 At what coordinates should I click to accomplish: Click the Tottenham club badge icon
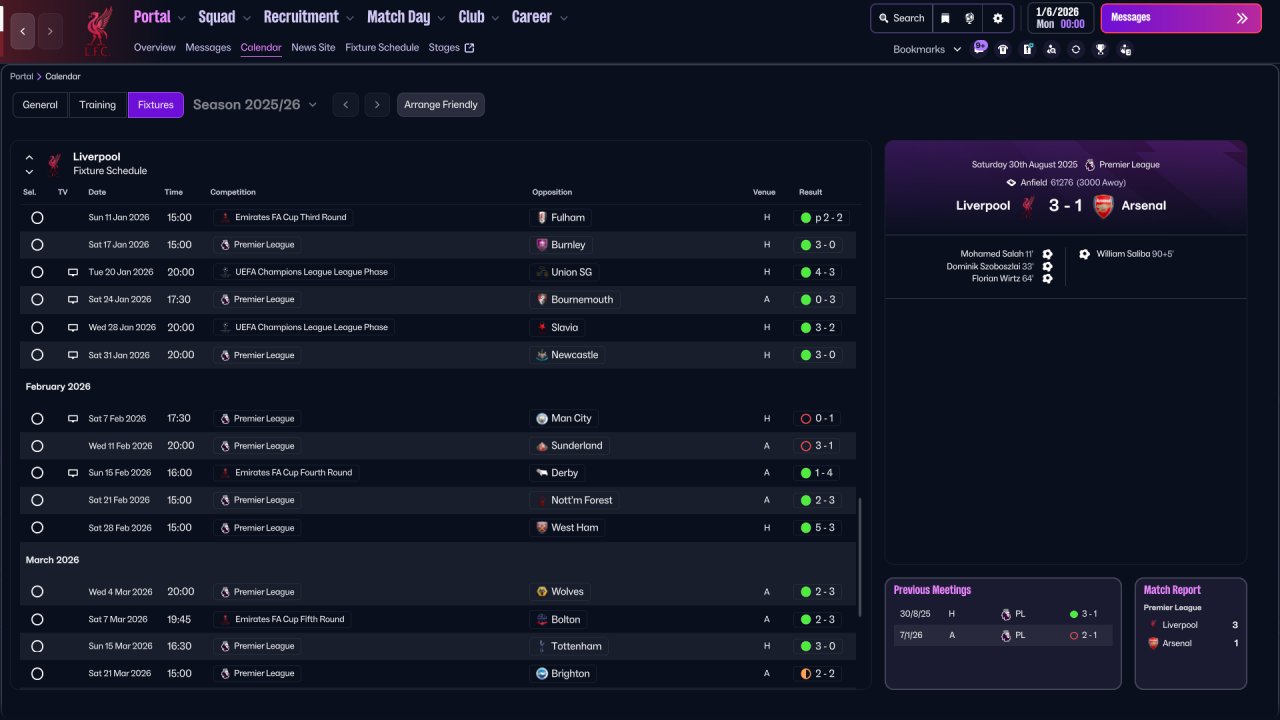pos(542,646)
